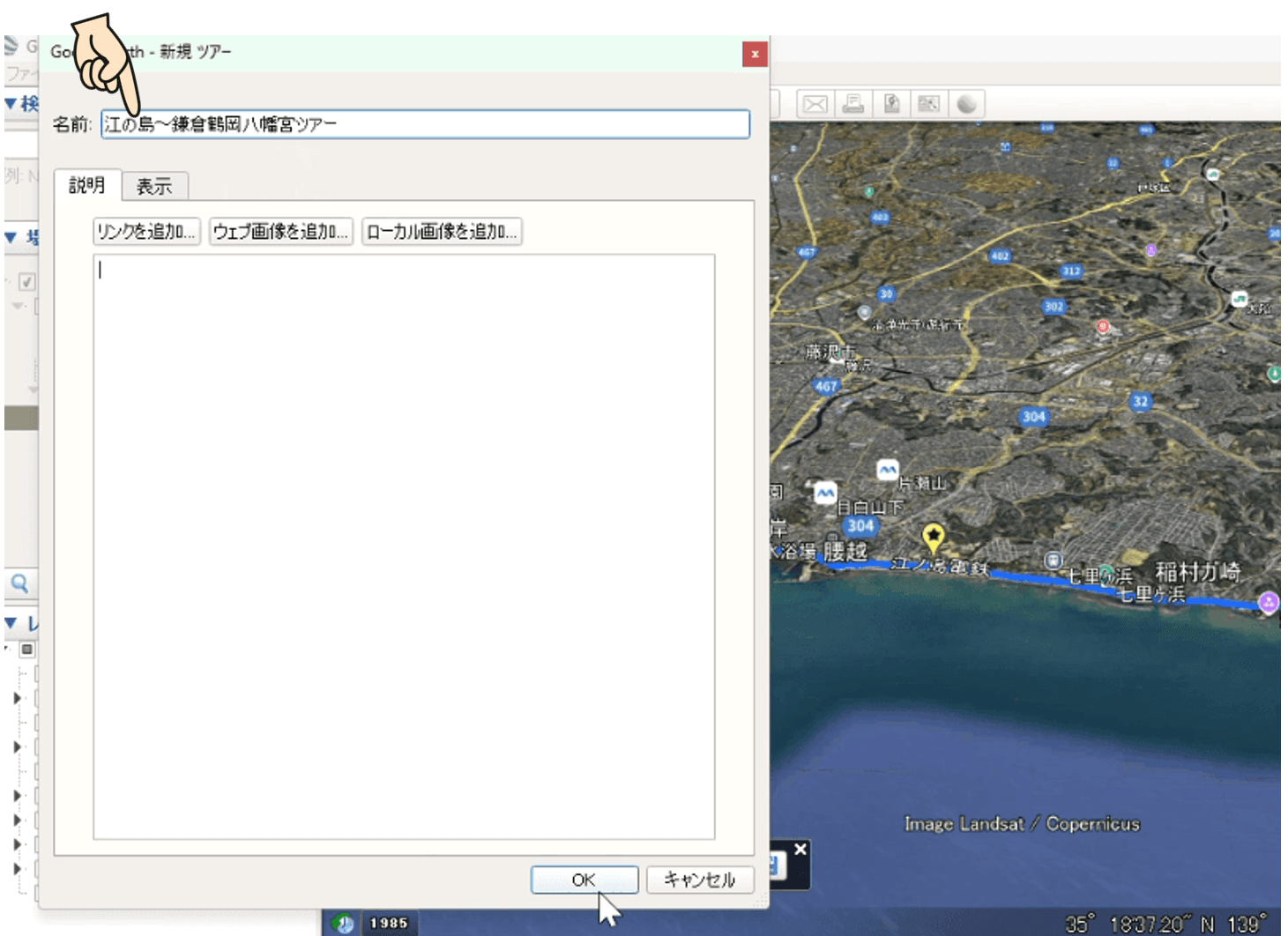Click the キャンセル button
This screenshot has width=1288, height=936.
pyautogui.click(x=699, y=880)
